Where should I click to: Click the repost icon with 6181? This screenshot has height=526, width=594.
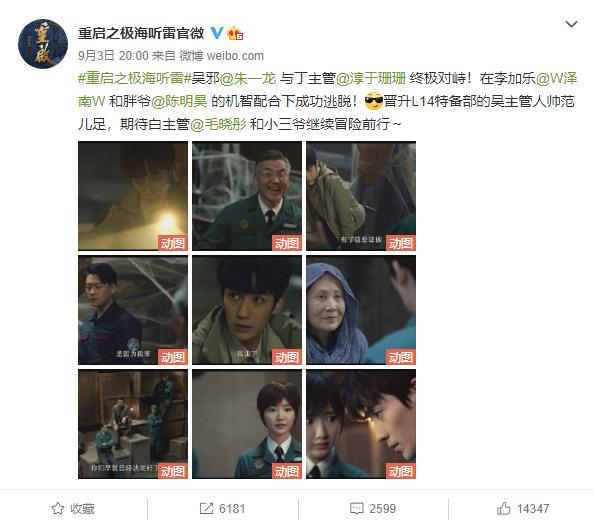click(206, 508)
